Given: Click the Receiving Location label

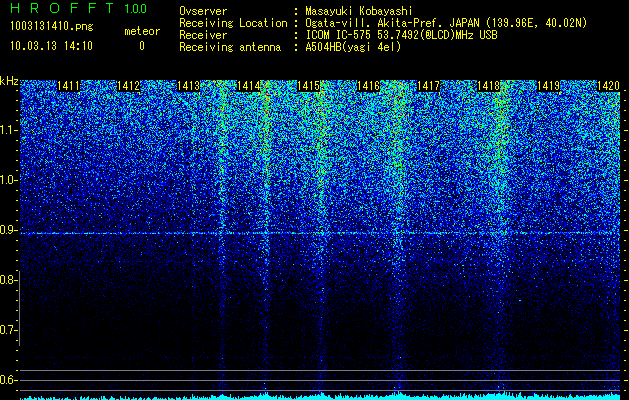Looking at the screenshot, I should pyautogui.click(x=233, y=23).
